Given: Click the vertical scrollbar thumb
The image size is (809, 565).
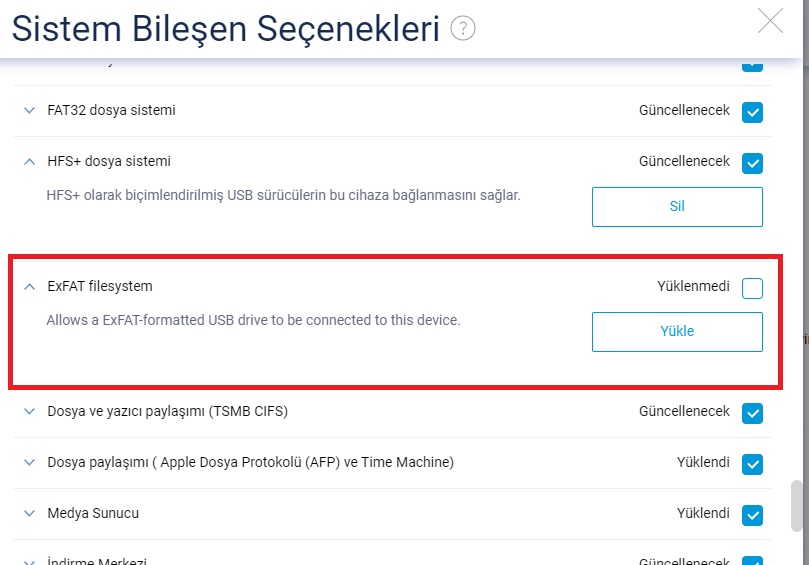Looking at the screenshot, I should (x=797, y=506).
